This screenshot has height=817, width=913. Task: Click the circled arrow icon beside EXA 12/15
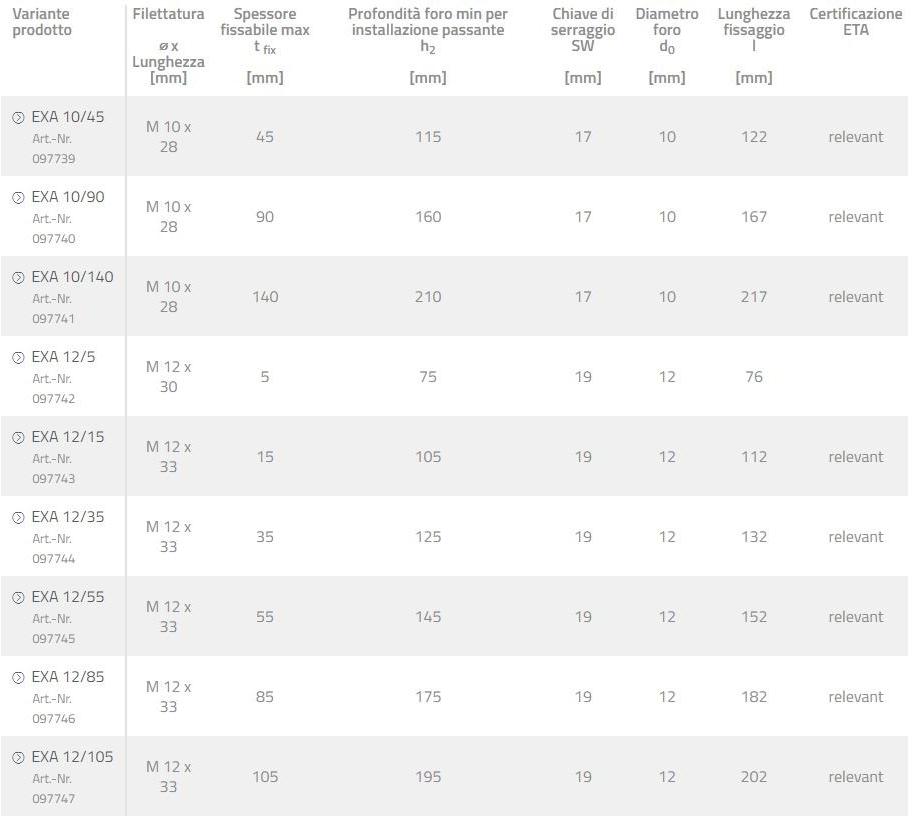[18, 438]
